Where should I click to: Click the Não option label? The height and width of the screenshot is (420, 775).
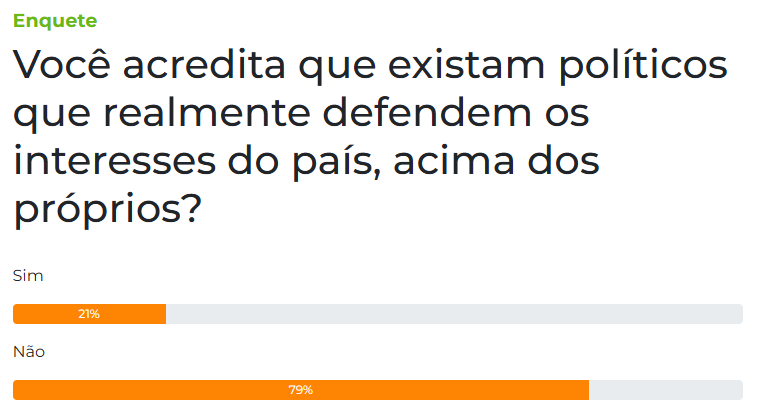pos(29,352)
